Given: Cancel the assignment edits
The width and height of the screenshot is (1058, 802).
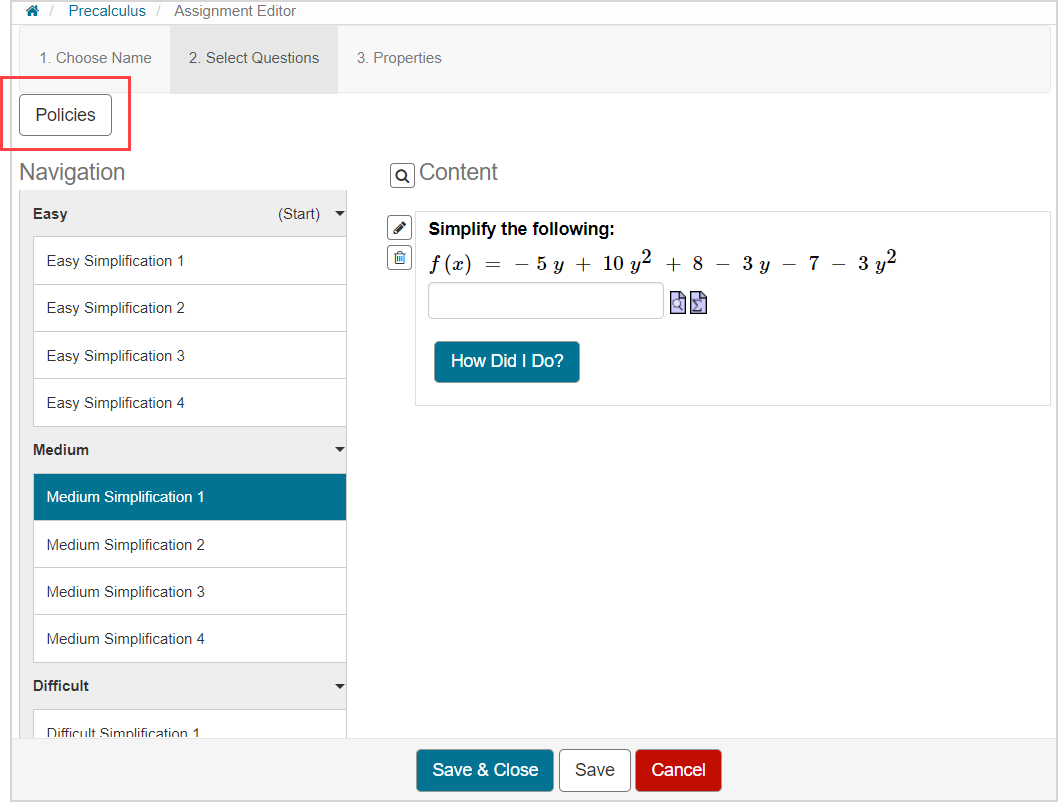Looking at the screenshot, I should coord(678,770).
